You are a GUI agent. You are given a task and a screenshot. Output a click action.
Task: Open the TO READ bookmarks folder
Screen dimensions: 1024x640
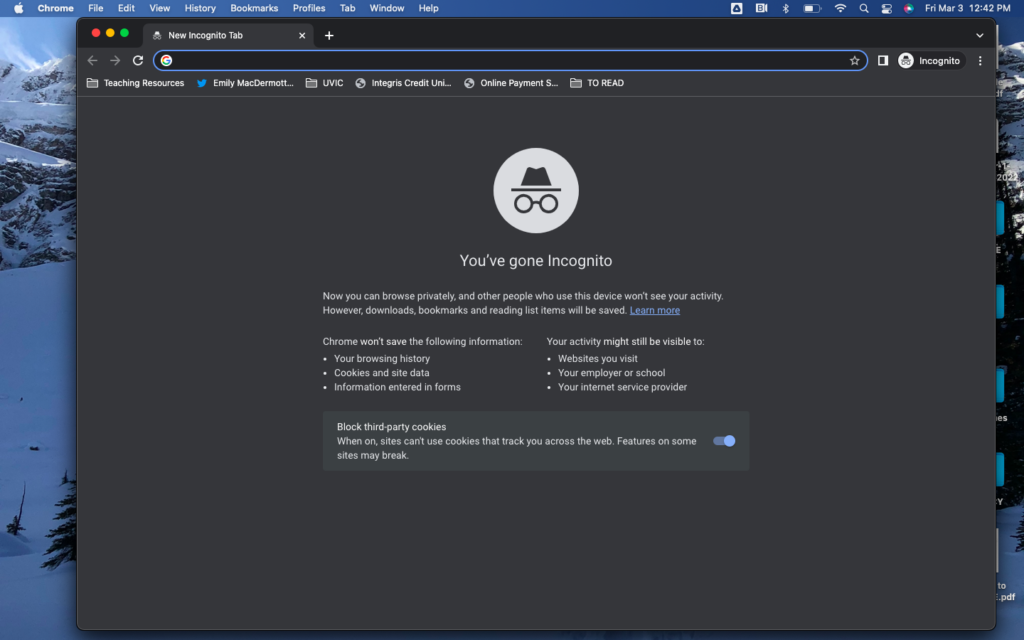[x=597, y=83]
